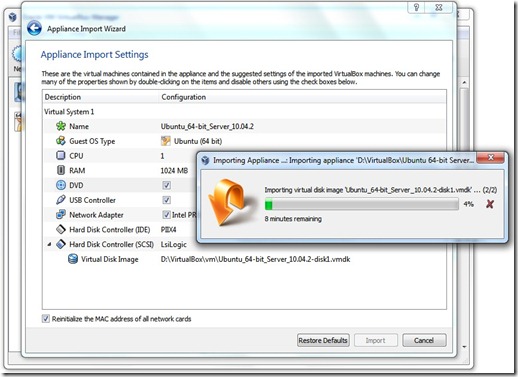Go back with the wizard's blue arrow
The image size is (518, 377).
[x=34, y=28]
